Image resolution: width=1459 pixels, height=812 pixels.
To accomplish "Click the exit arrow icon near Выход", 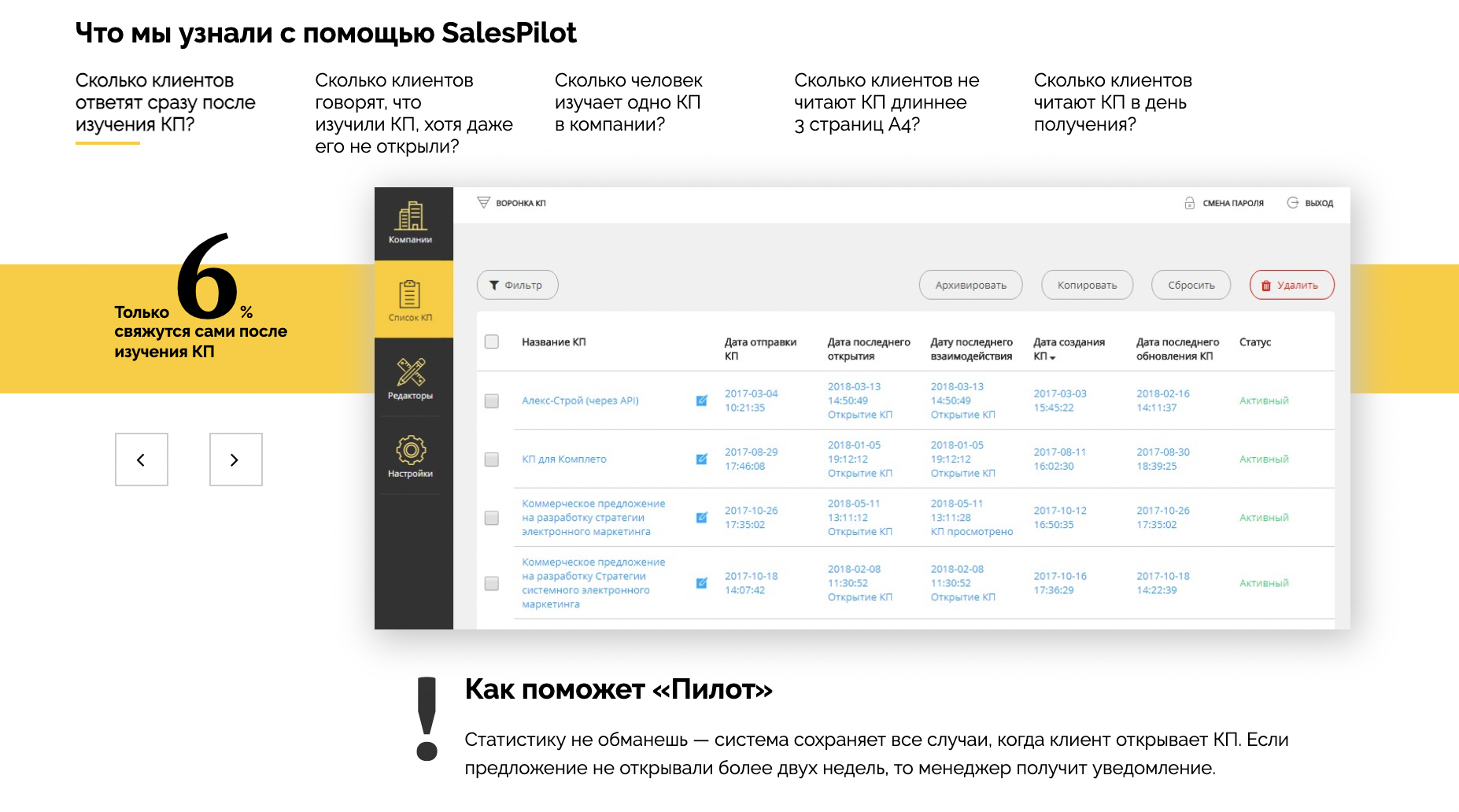I will pos(1292,203).
